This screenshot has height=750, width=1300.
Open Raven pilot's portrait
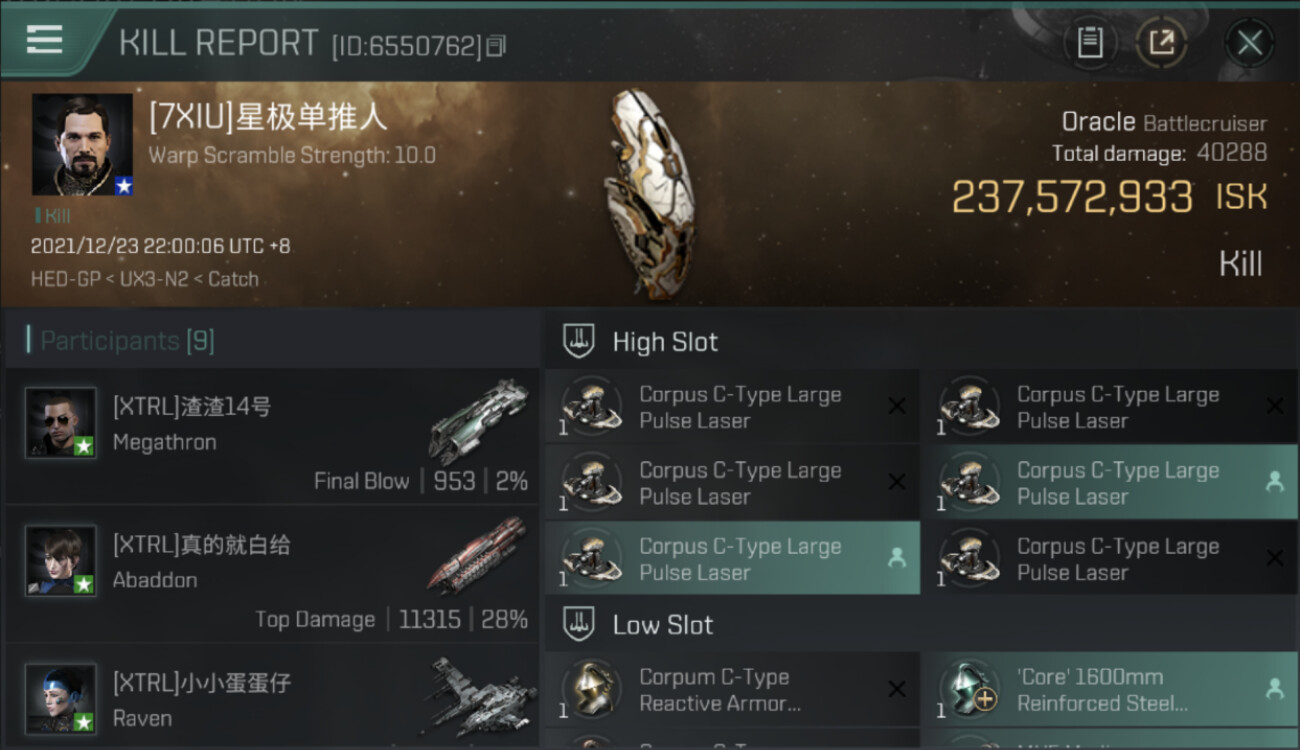pyautogui.click(x=61, y=699)
